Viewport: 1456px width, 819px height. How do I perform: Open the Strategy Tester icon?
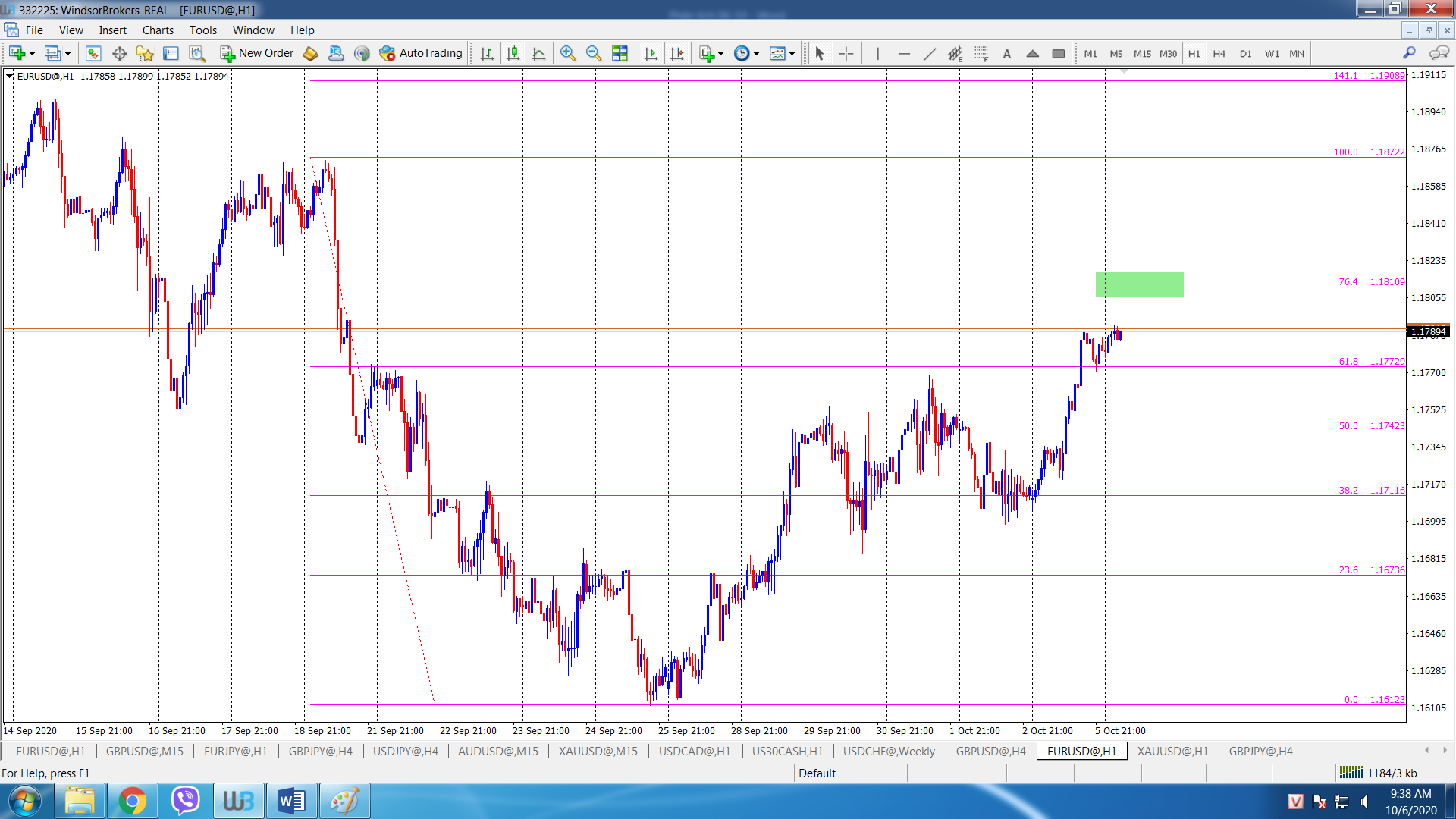pyautogui.click(x=196, y=53)
